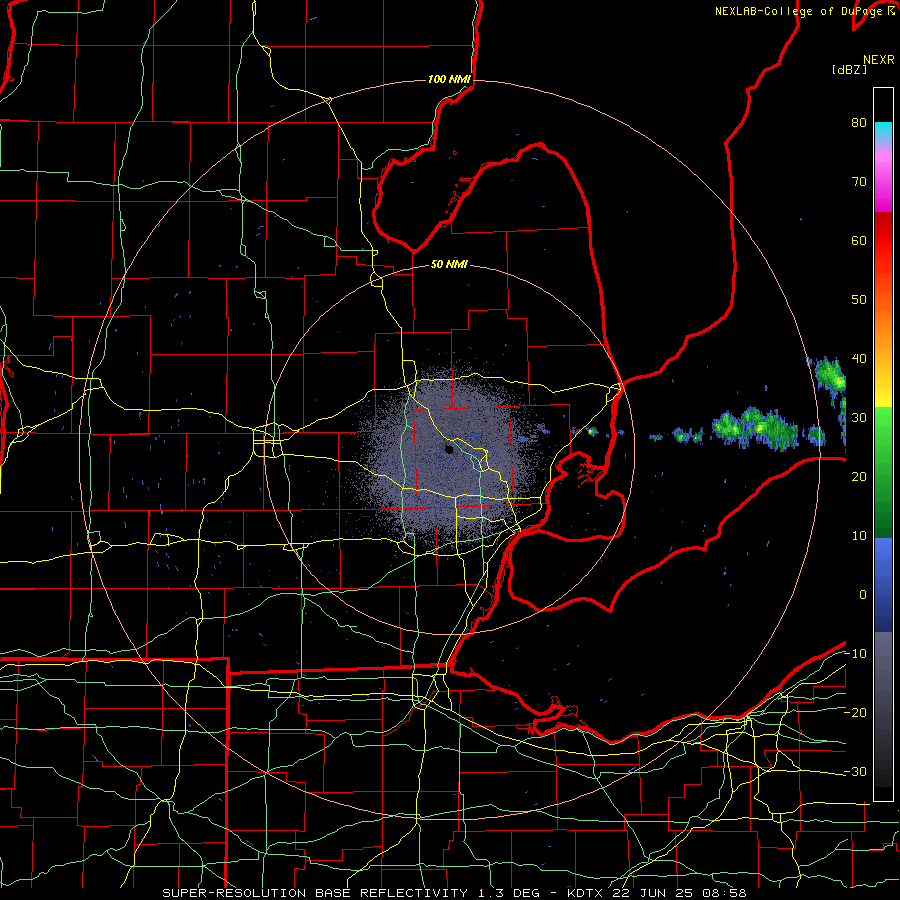Click the 50 value on the dBZ scale

tap(859, 300)
